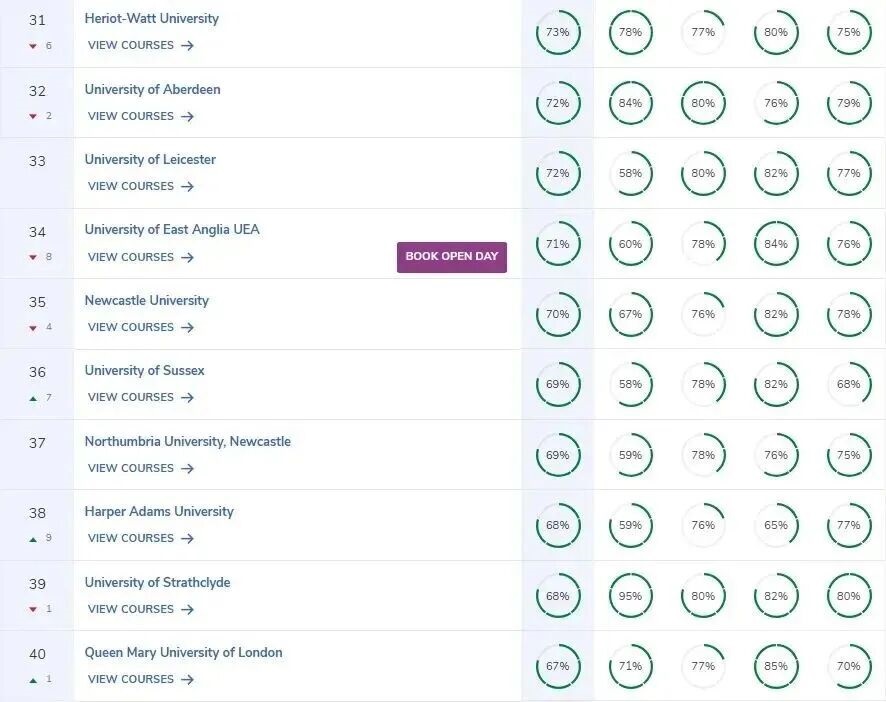Click Queen Mary's 85% score circle
The width and height of the screenshot is (886, 702).
[776, 666]
